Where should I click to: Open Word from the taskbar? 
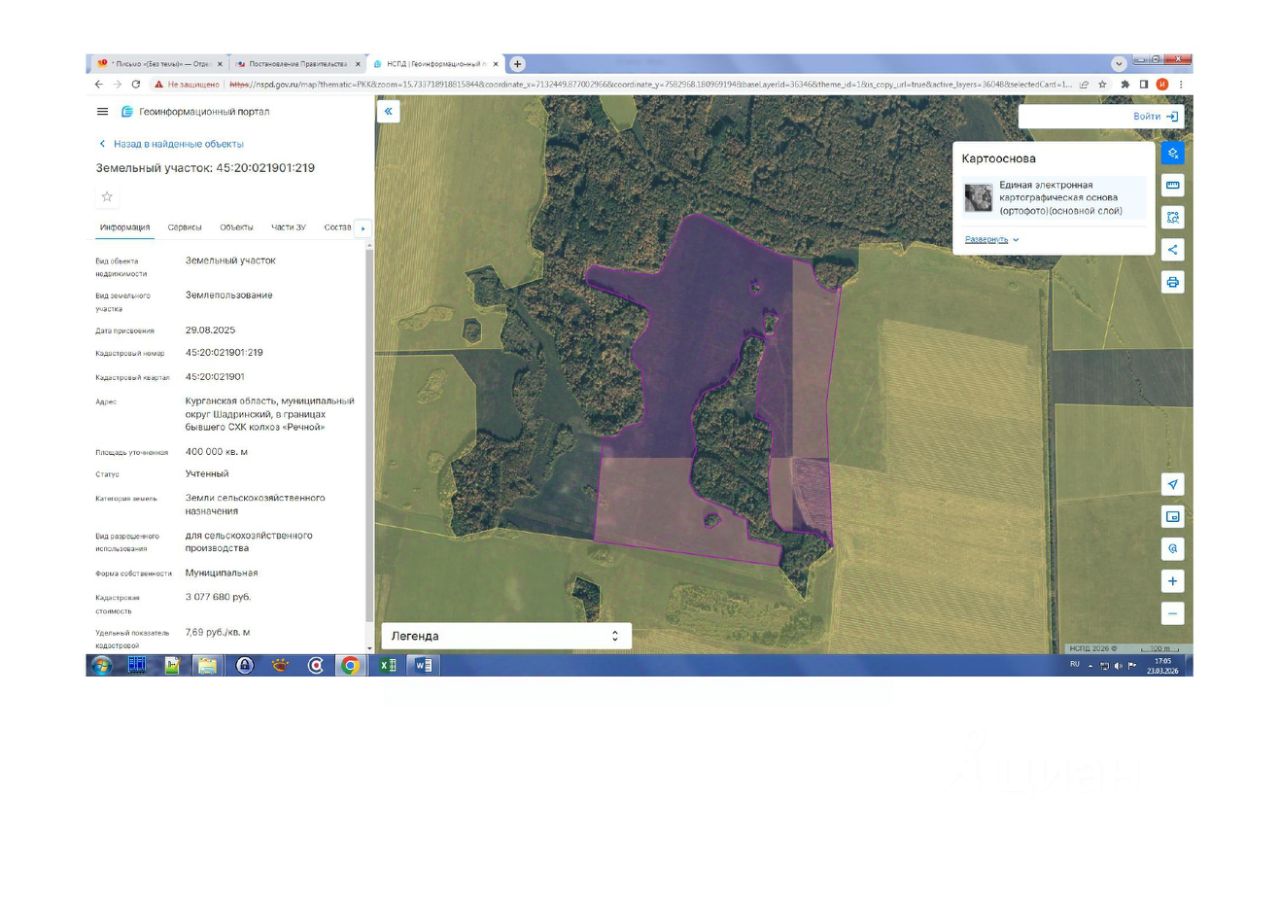point(423,665)
